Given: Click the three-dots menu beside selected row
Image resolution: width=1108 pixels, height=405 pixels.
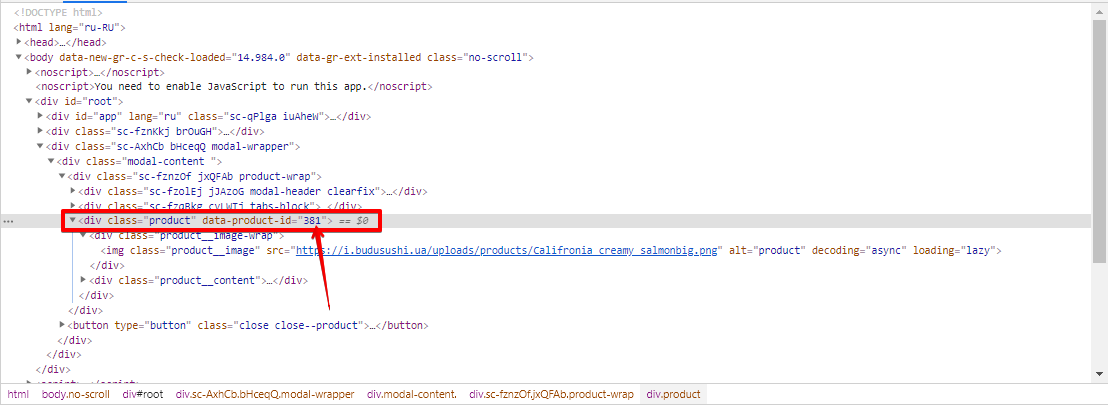Looking at the screenshot, I should tap(8, 221).
